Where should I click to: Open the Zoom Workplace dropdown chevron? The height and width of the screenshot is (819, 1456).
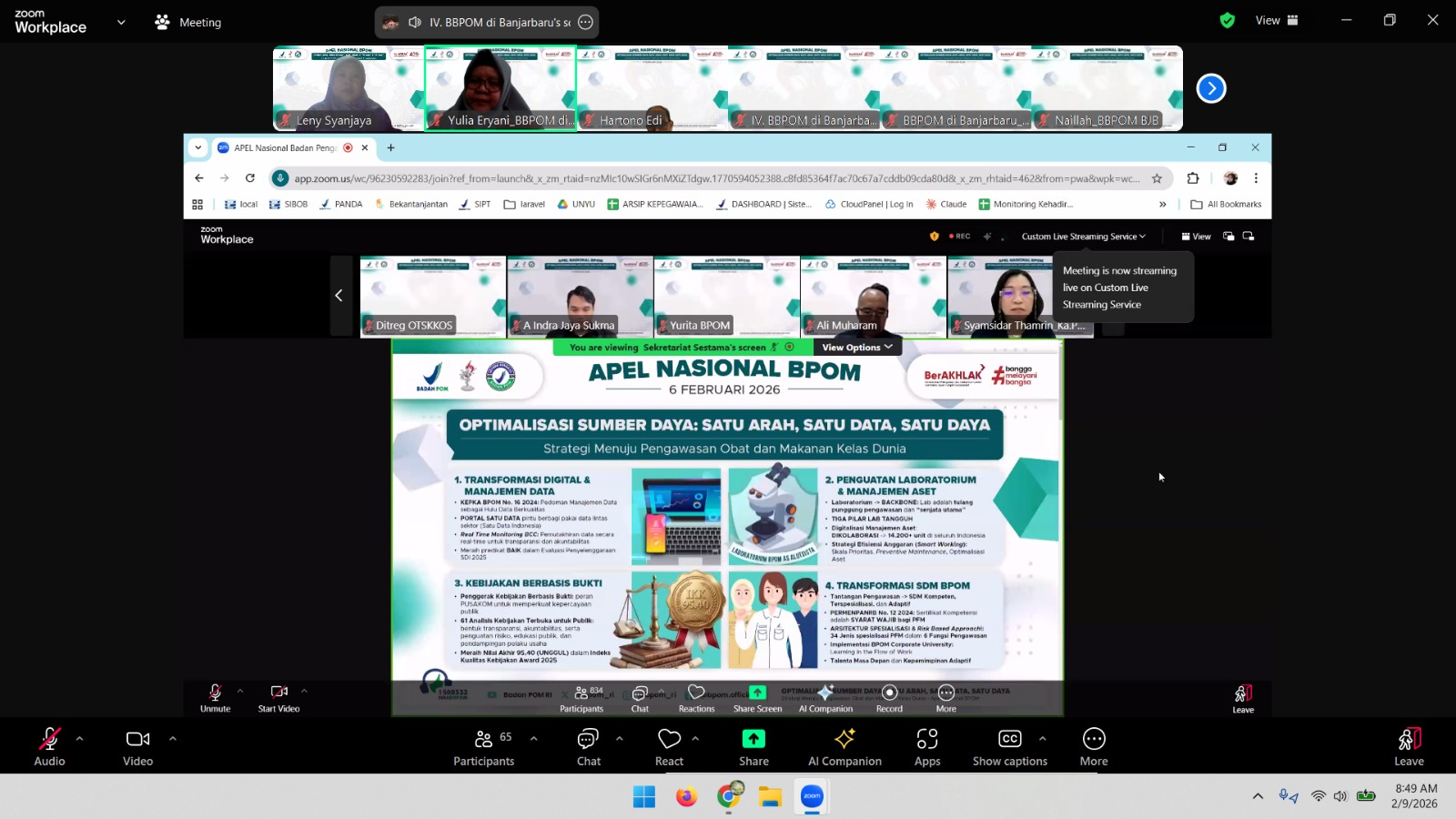[121, 22]
